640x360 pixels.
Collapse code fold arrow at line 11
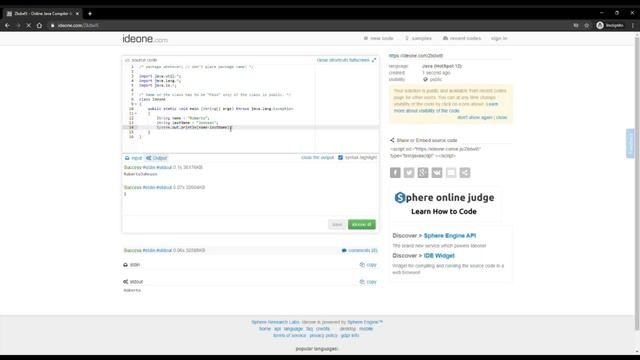tap(136, 113)
